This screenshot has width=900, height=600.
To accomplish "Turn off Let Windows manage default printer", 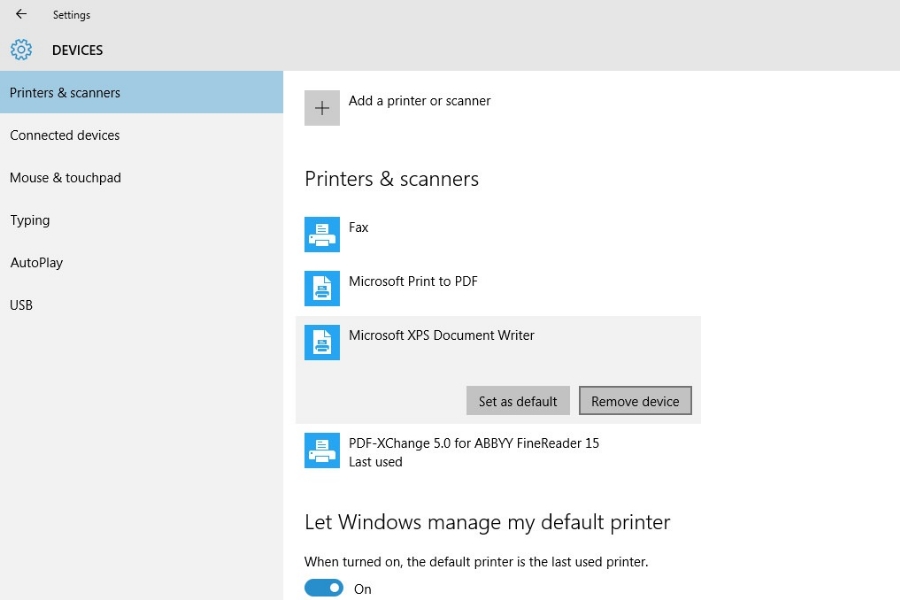I will click(x=324, y=588).
